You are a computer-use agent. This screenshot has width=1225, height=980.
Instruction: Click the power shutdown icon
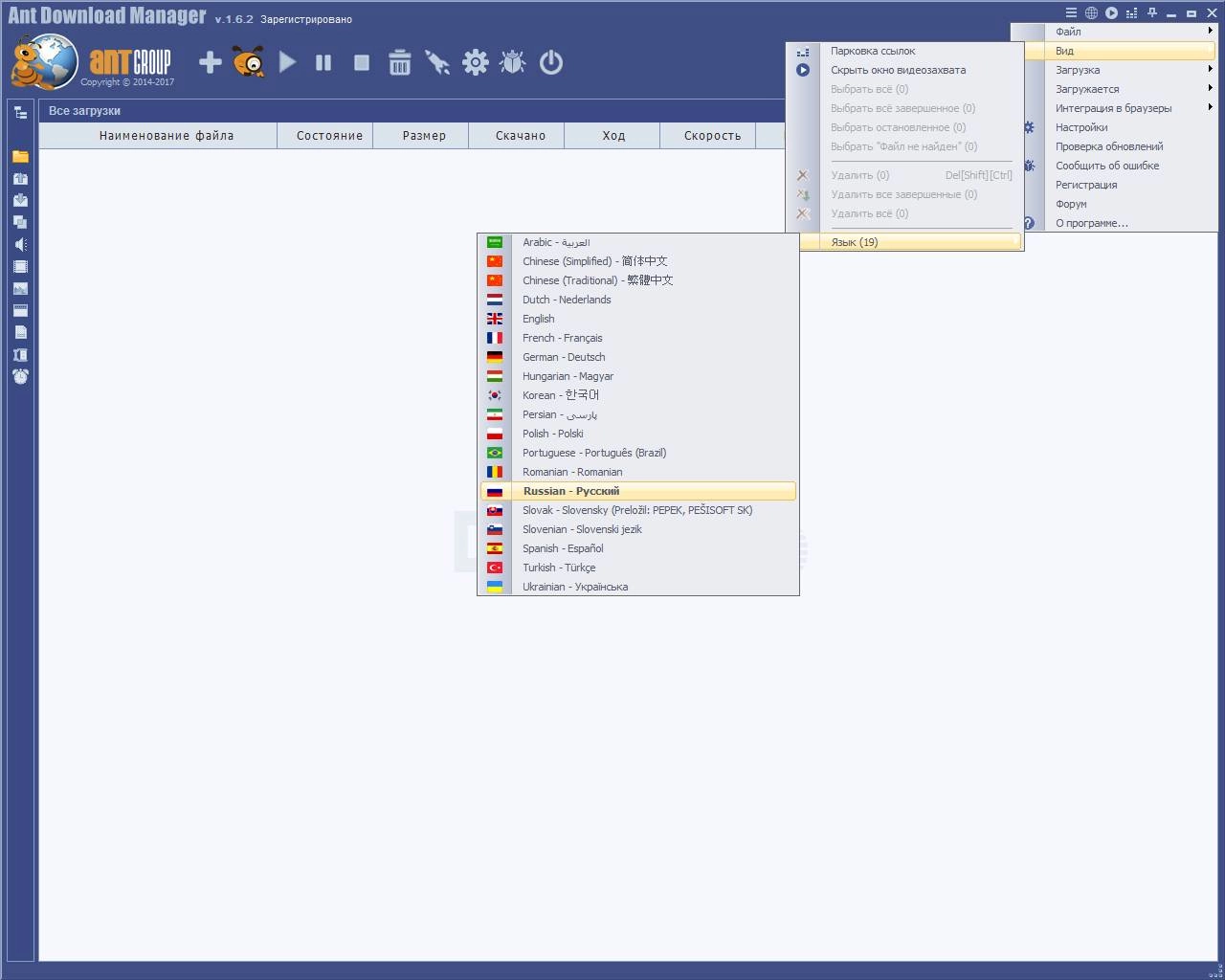(551, 63)
